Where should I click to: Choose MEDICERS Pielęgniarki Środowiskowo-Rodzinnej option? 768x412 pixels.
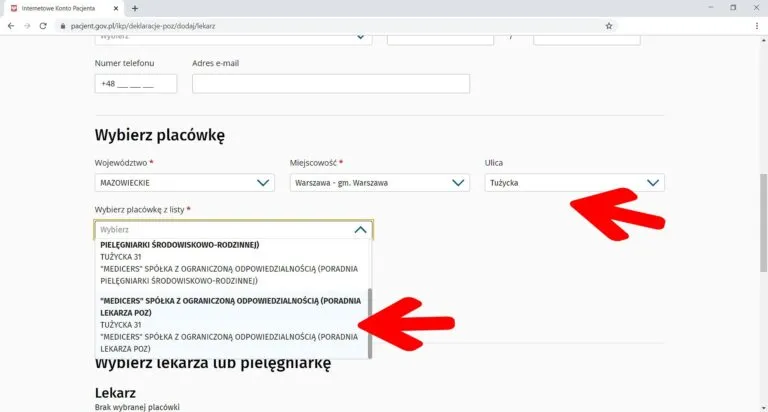(x=231, y=263)
